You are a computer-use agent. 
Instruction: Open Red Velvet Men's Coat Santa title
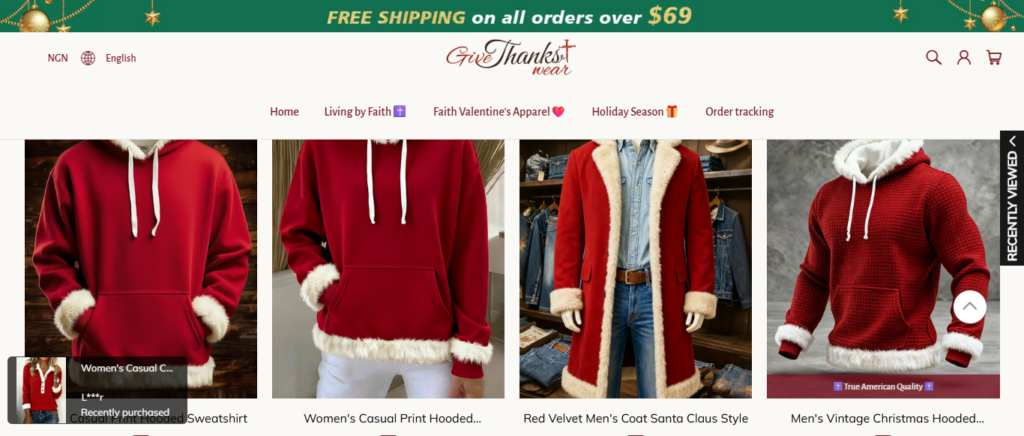pos(635,418)
